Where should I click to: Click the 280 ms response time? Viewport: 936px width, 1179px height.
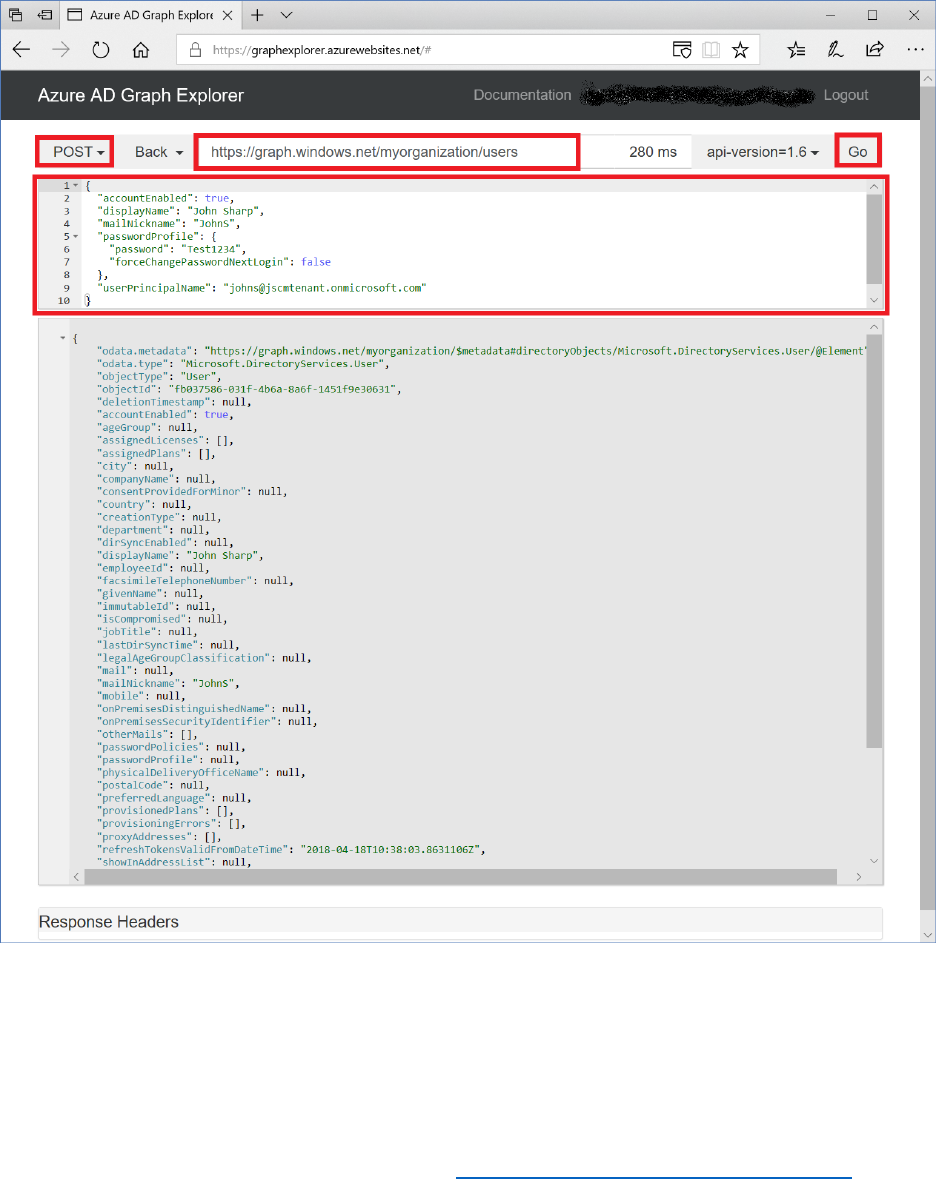point(653,152)
